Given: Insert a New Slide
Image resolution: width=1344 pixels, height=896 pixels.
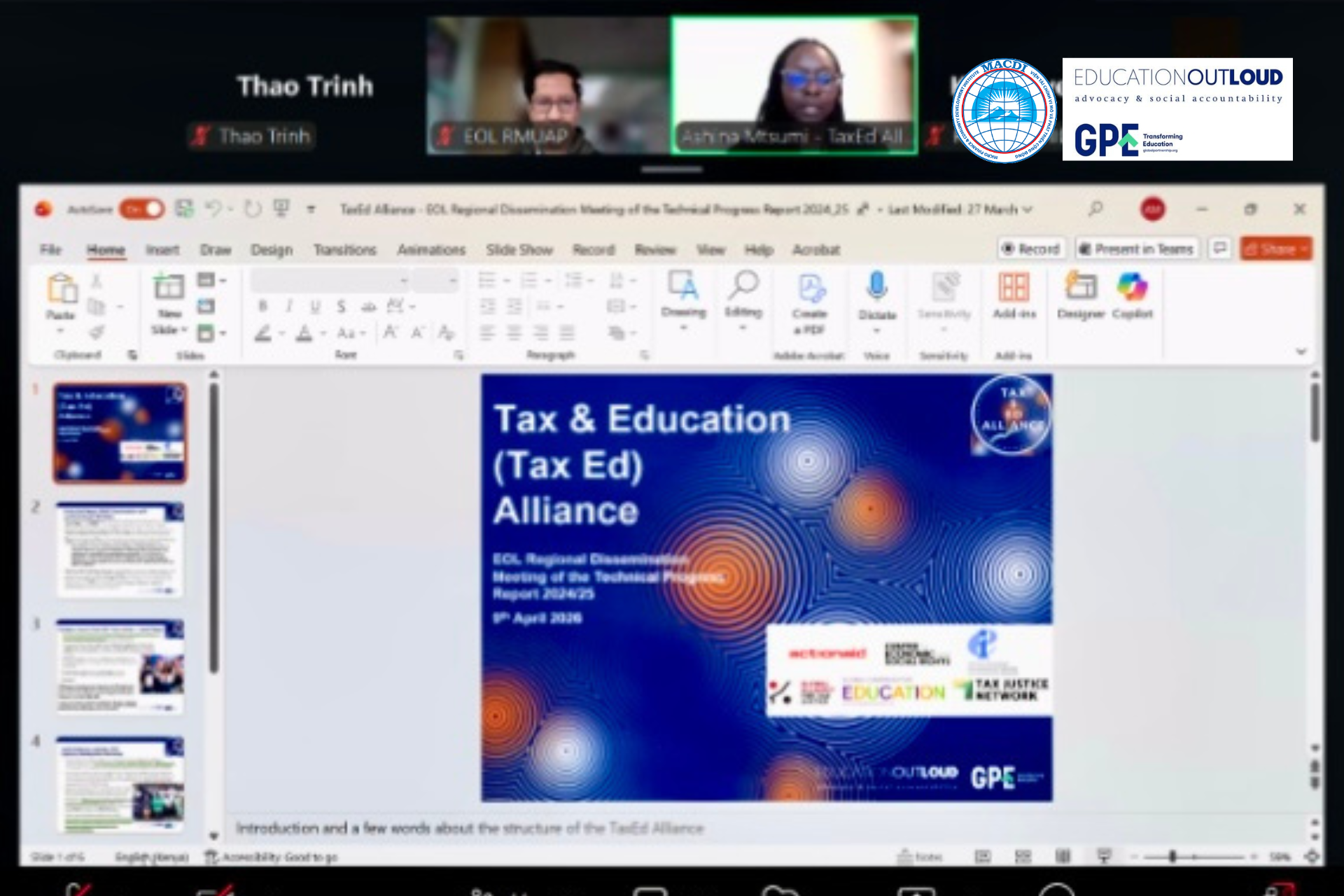Looking at the screenshot, I should tap(169, 287).
